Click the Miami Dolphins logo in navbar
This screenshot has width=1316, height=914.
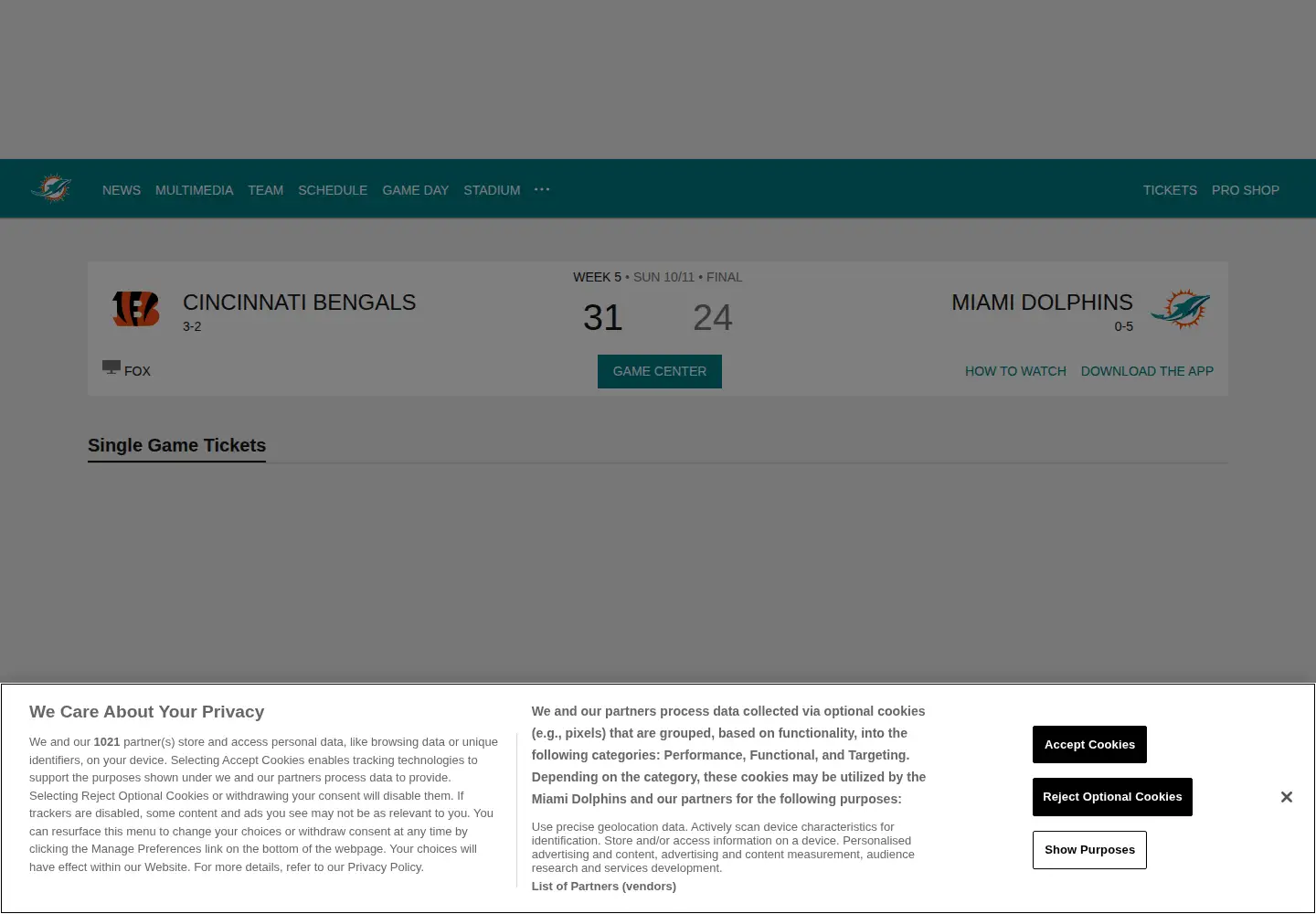point(51,188)
